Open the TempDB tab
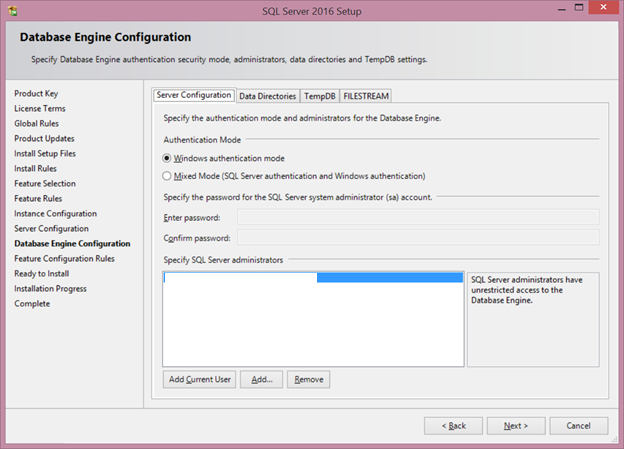 pyautogui.click(x=320, y=96)
